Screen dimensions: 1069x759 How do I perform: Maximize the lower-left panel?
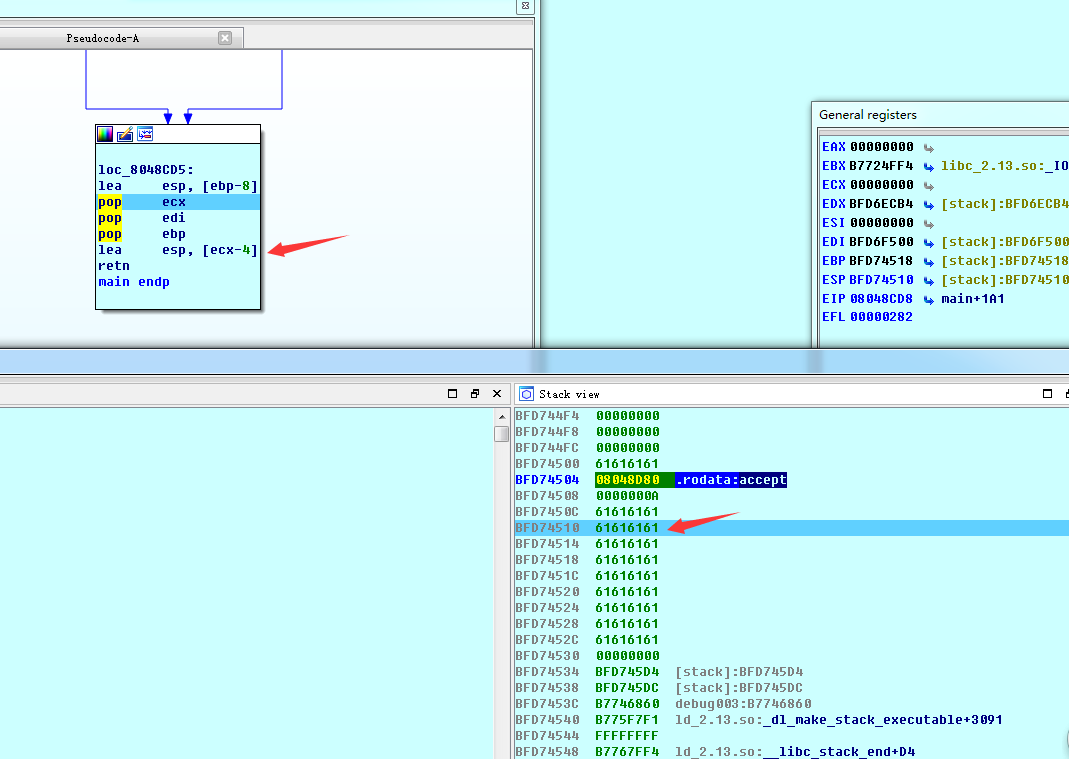click(x=452, y=393)
